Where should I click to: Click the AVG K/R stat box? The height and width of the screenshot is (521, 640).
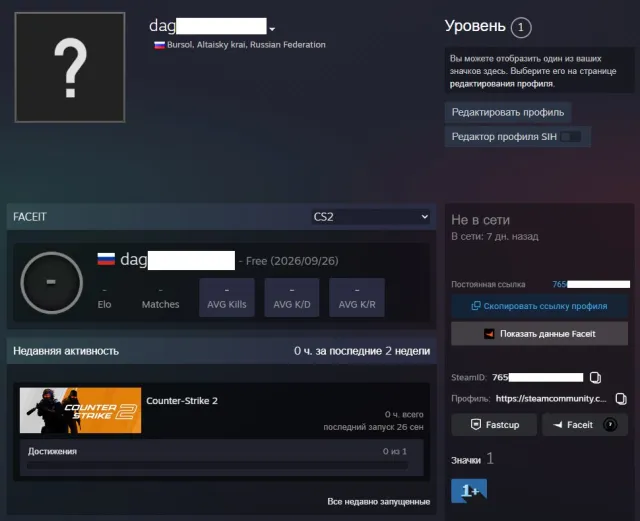tap(357, 297)
